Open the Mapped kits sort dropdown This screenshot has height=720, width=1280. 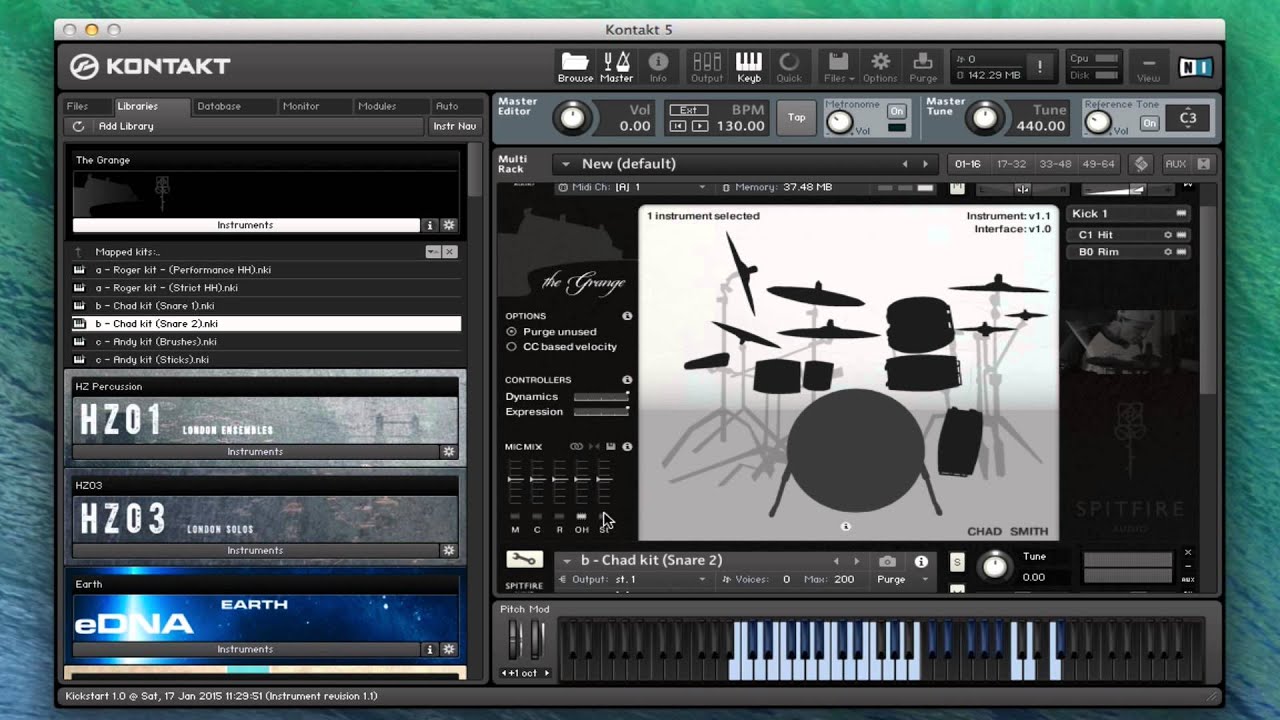point(432,252)
